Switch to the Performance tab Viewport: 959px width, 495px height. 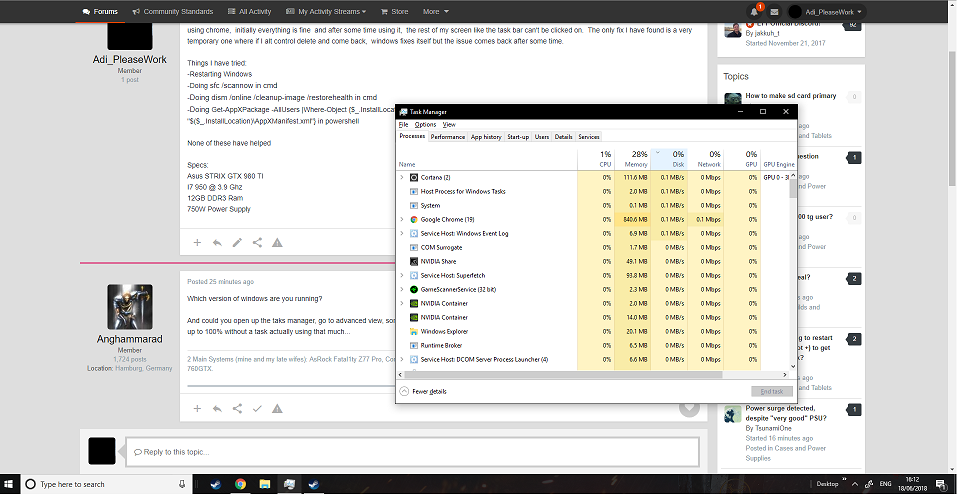pos(448,137)
